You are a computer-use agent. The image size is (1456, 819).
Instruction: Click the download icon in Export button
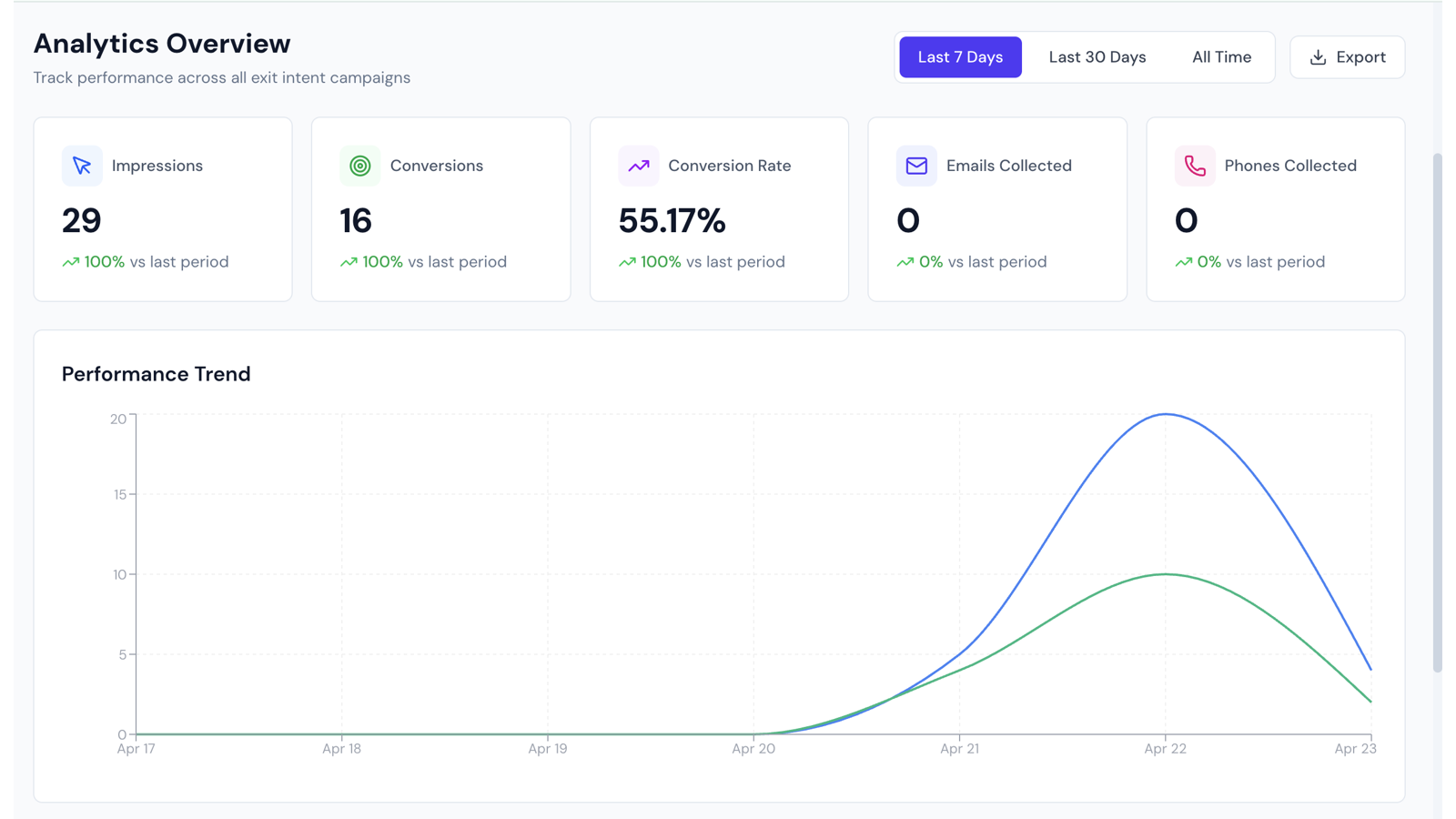tap(1318, 57)
